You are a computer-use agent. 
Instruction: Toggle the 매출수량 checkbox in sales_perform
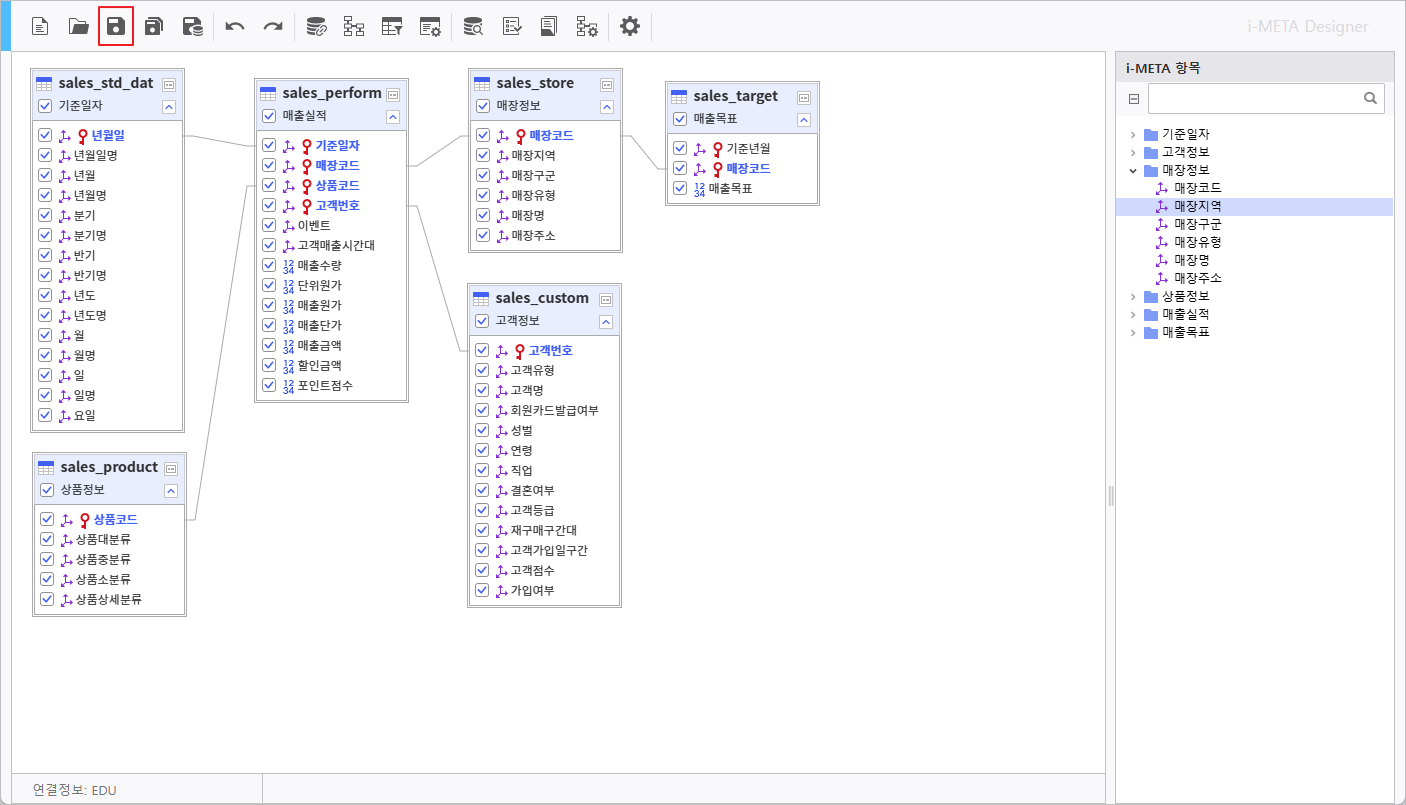(x=269, y=265)
